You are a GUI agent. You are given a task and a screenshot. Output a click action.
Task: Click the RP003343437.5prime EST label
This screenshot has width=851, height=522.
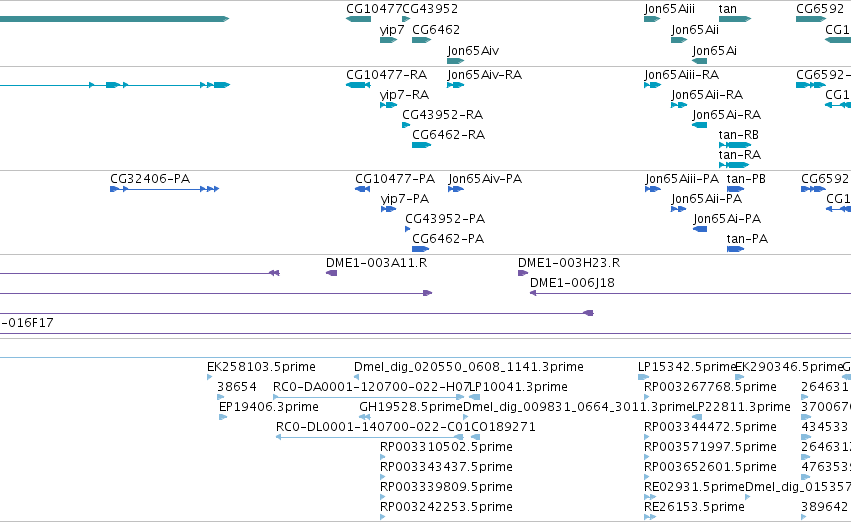(446, 467)
